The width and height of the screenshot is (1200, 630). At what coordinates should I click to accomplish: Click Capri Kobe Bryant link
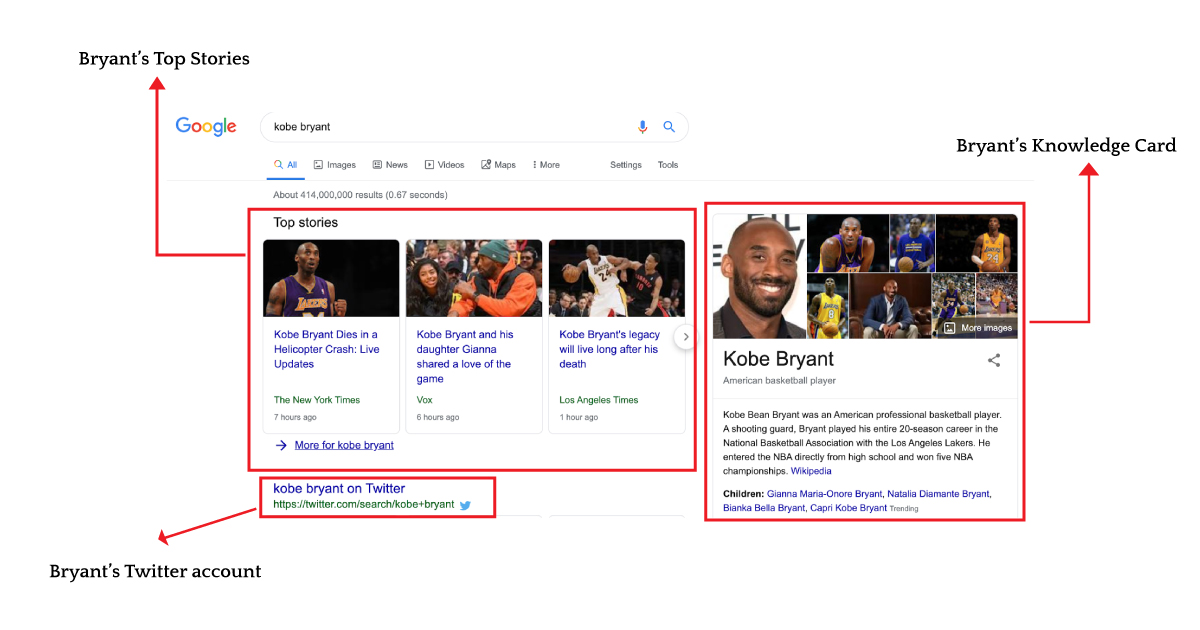pos(848,508)
